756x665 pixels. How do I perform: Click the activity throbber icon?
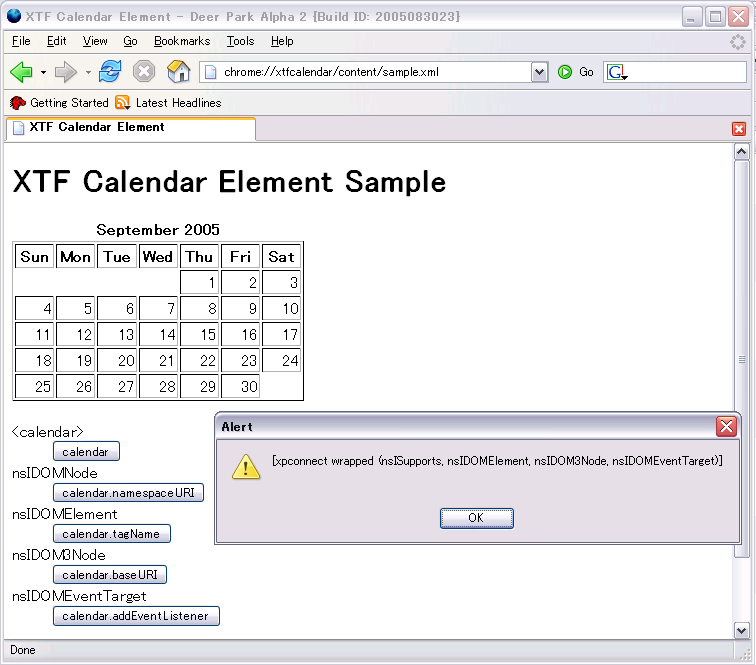[738, 42]
